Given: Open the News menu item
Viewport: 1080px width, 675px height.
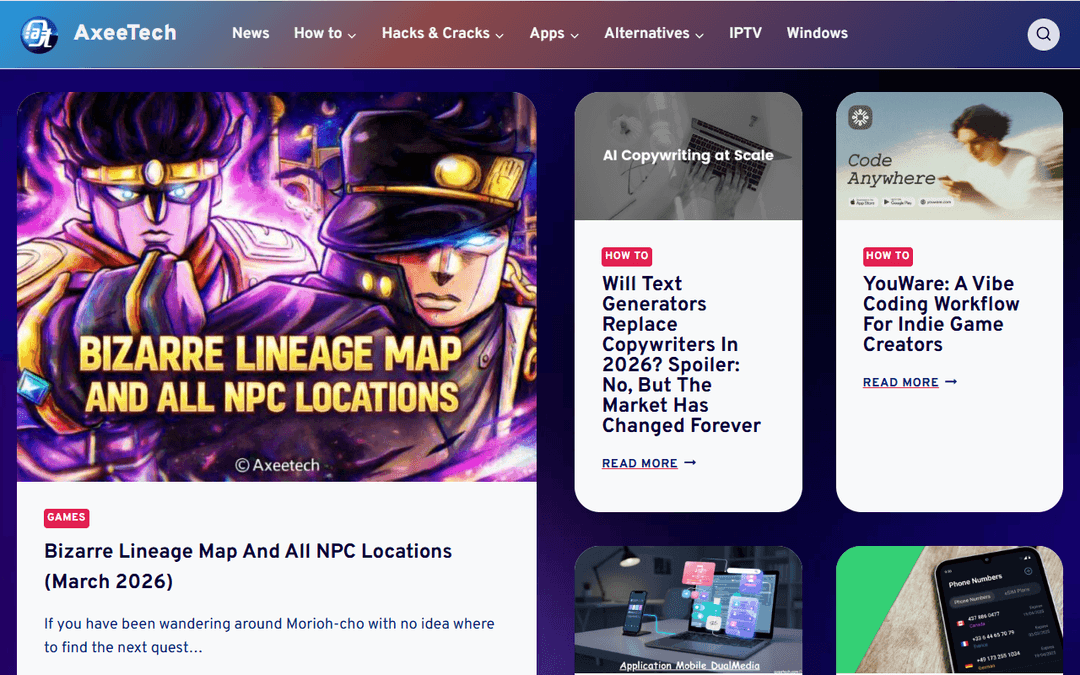Looking at the screenshot, I should point(250,33).
